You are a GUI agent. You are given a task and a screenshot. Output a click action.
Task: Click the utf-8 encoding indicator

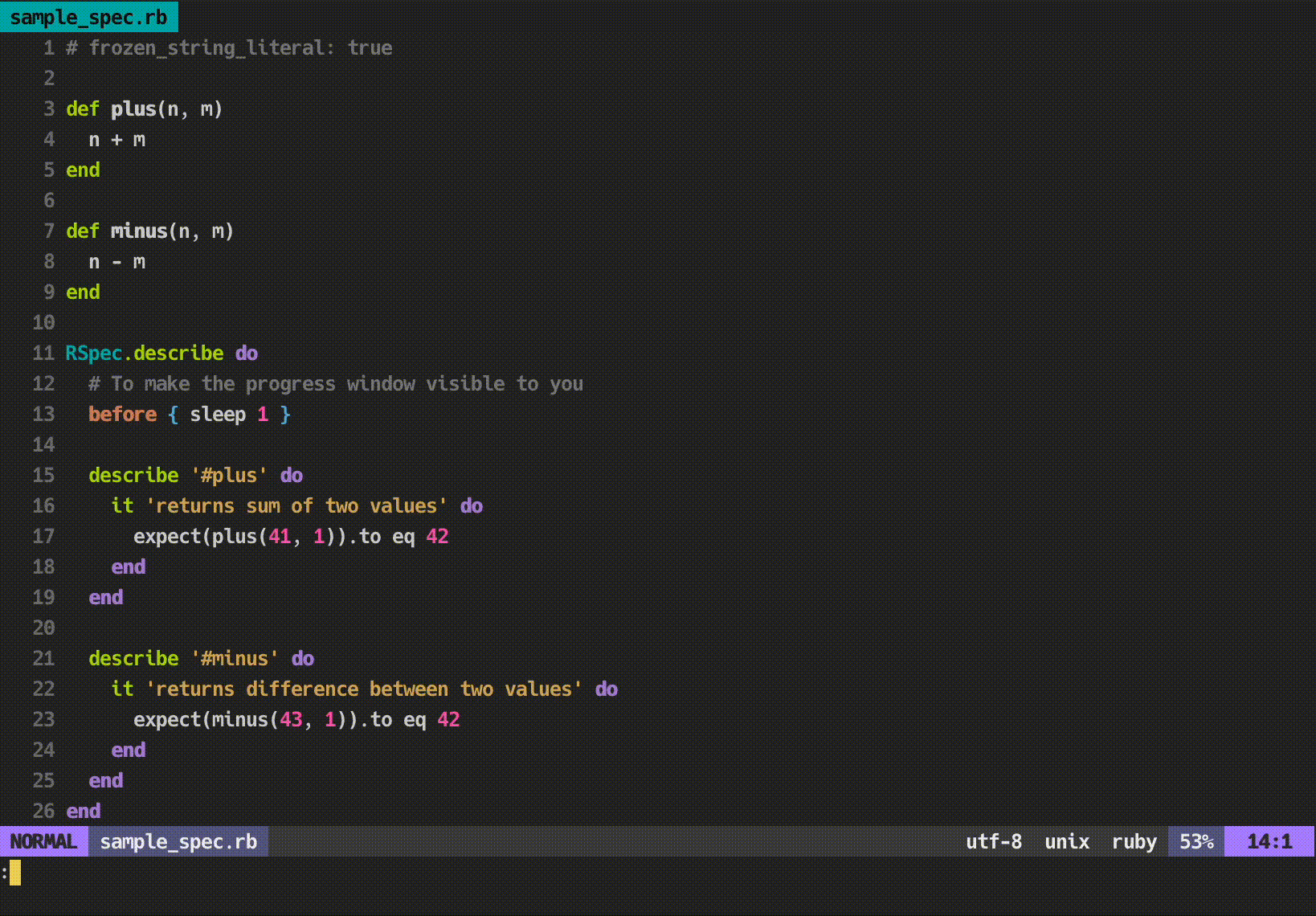[994, 841]
